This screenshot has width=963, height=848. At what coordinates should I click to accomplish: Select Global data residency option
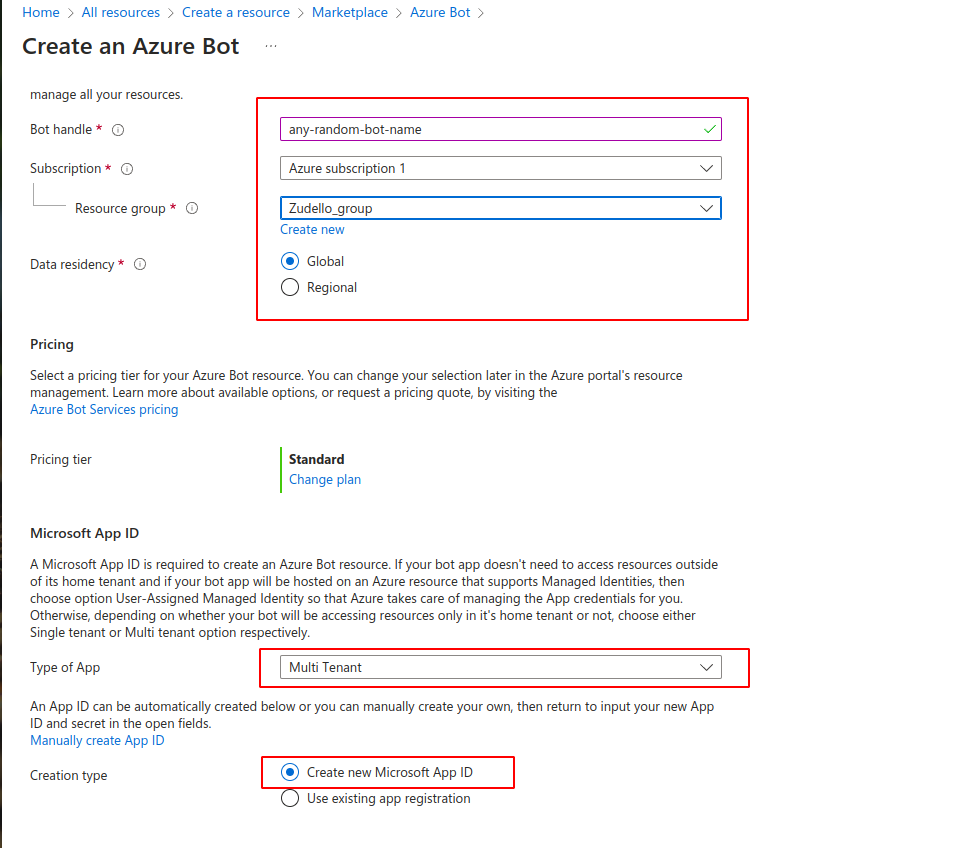290,261
